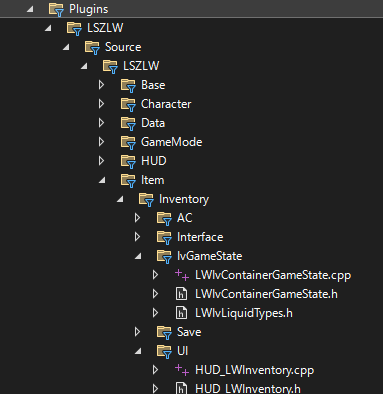
Task: Expand the AC folder
Action: [138, 218]
